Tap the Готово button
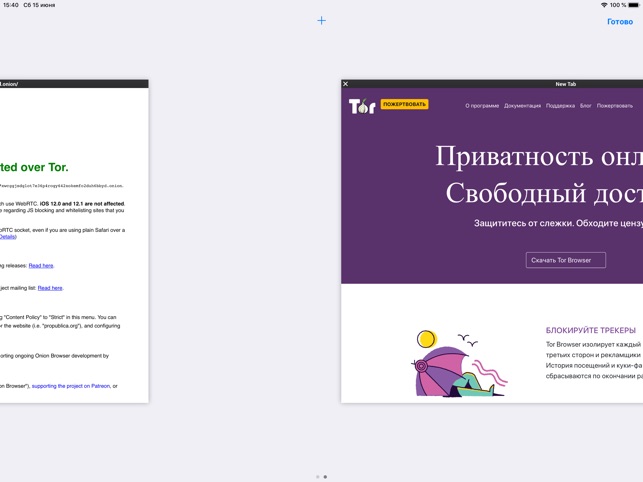The image size is (643, 482). click(620, 22)
